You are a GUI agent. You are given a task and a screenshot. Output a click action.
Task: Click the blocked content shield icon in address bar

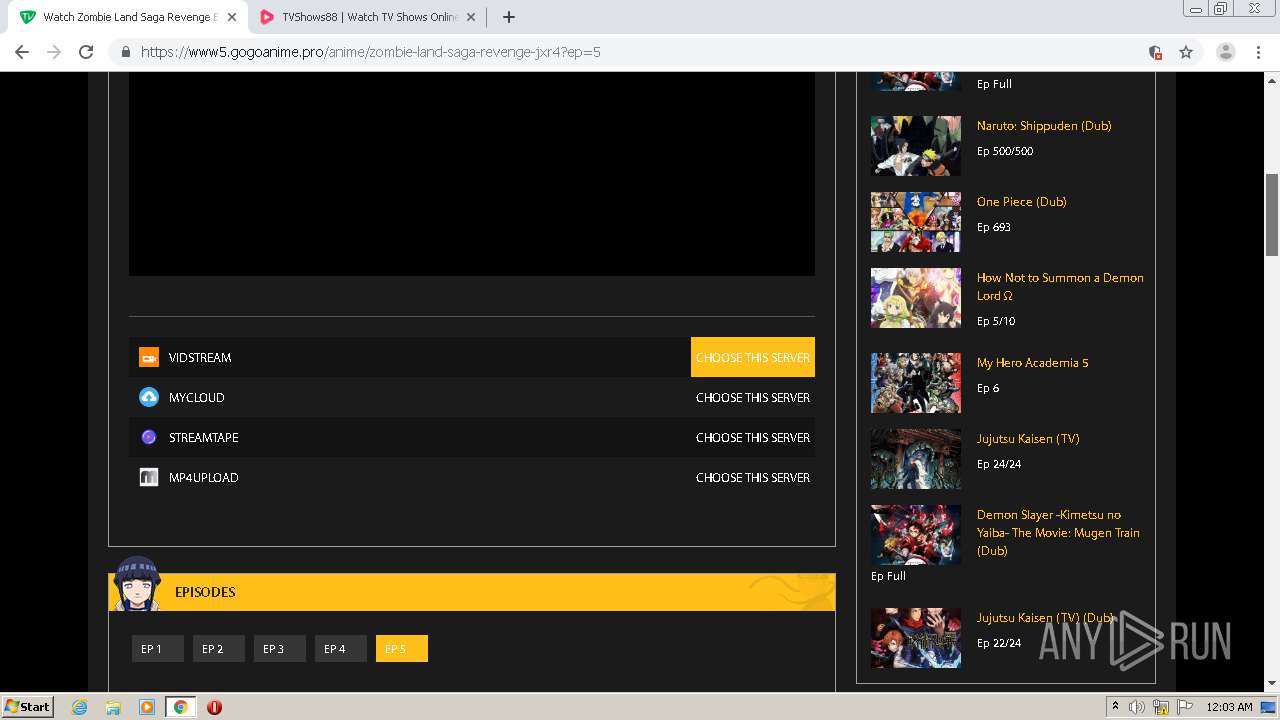pos(1155,52)
